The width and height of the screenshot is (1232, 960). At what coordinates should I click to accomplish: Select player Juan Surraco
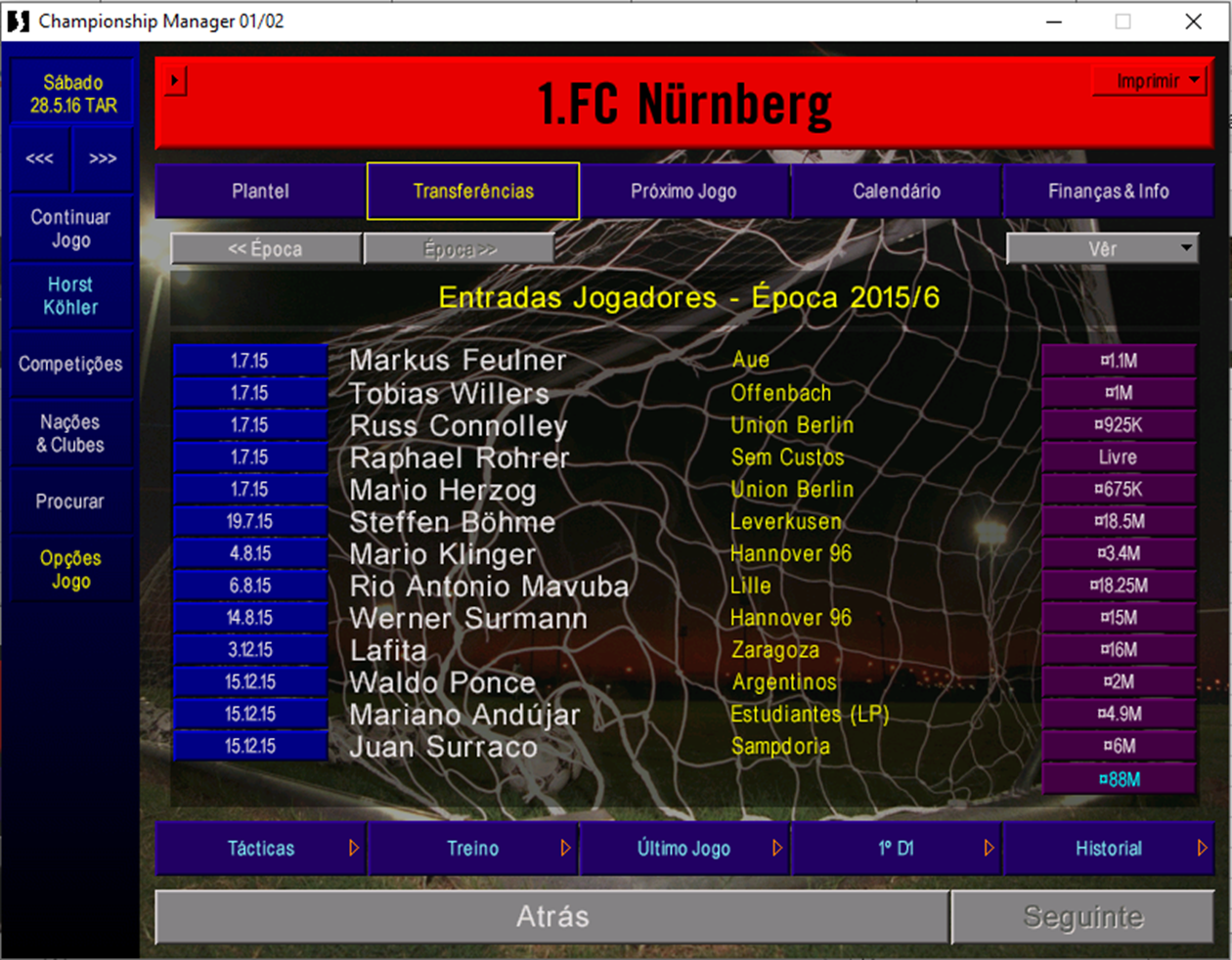point(443,747)
